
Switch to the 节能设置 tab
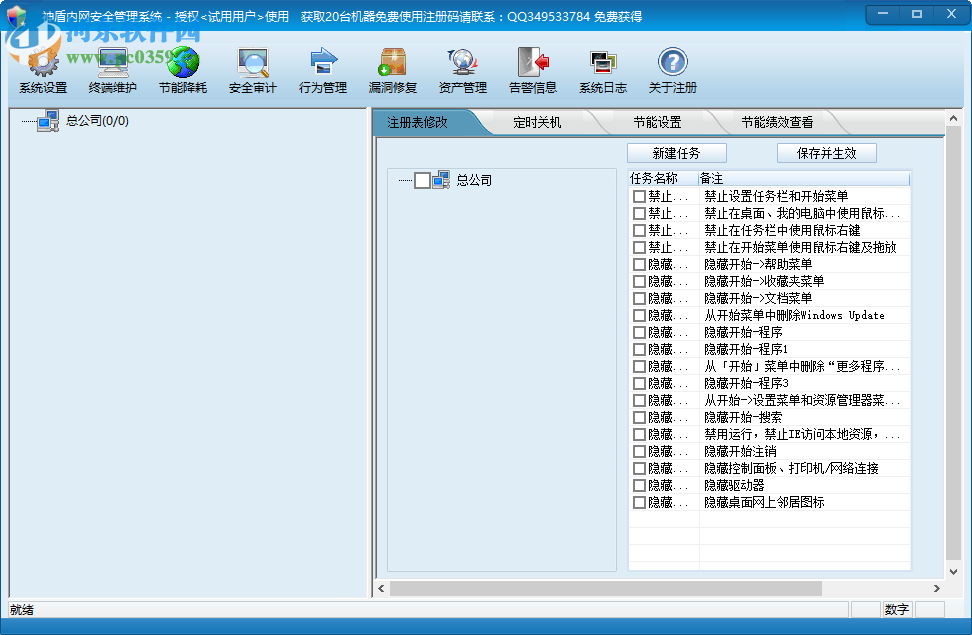point(657,123)
